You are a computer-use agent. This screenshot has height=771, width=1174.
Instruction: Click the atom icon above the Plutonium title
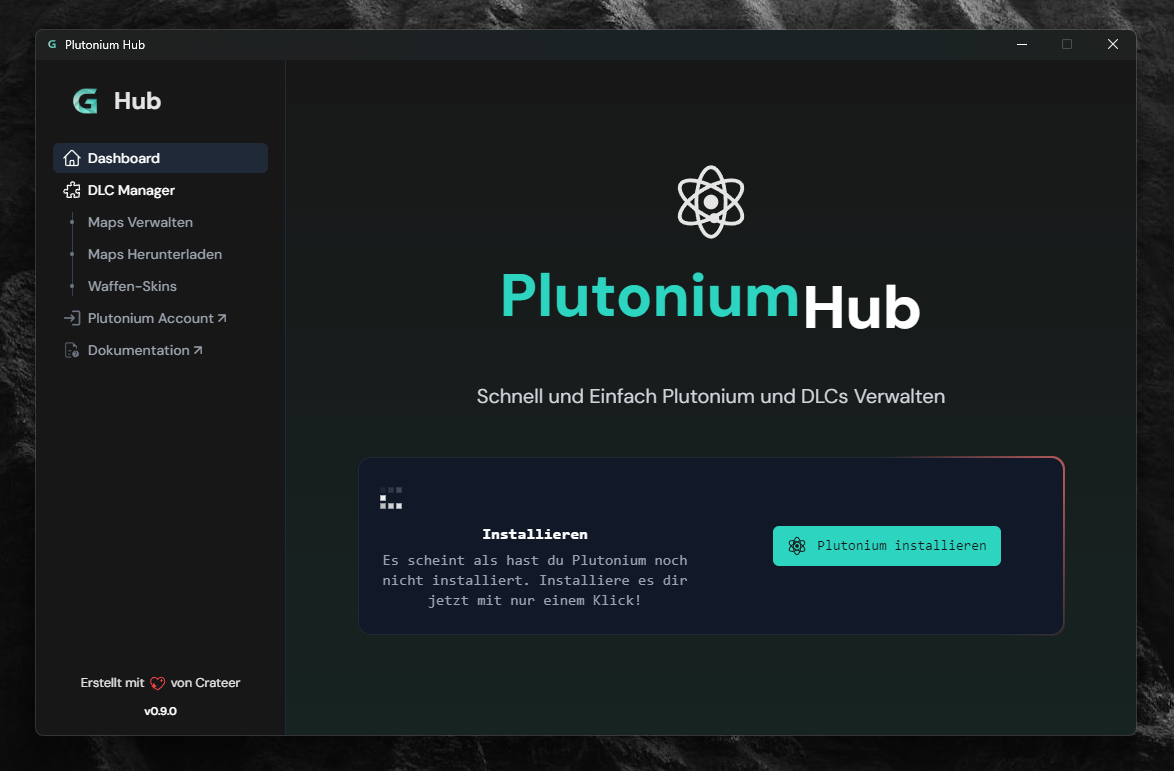tap(710, 201)
